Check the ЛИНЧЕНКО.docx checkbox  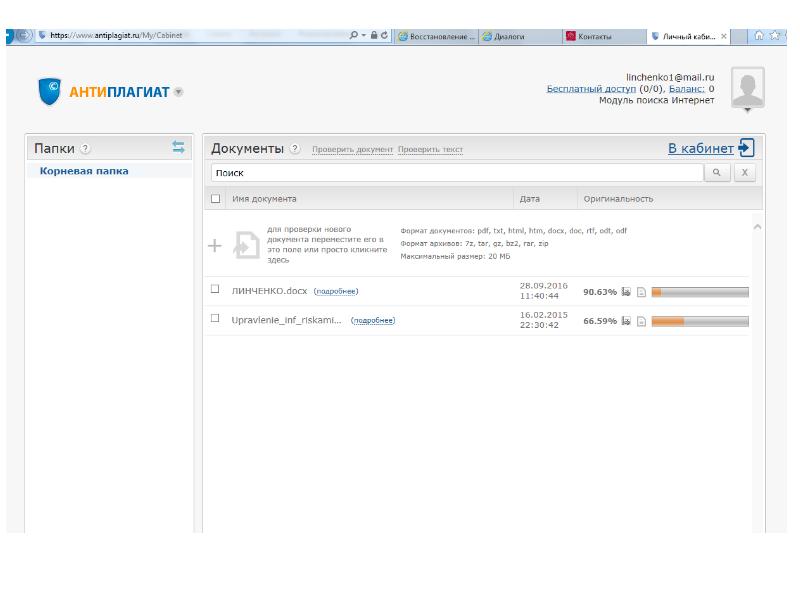pos(215,290)
